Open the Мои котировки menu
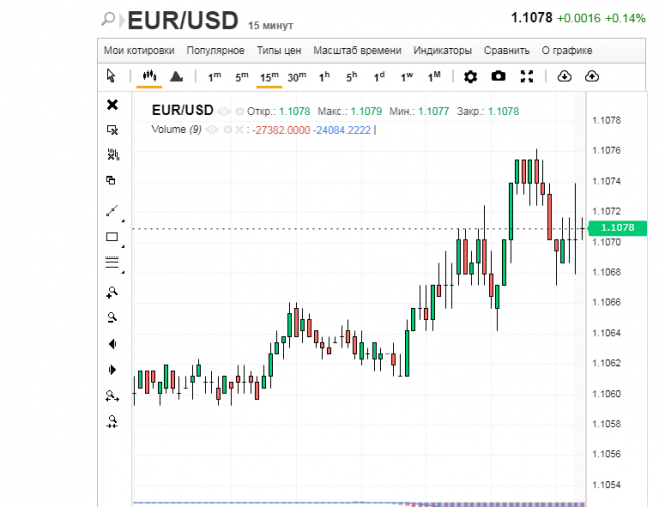The width and height of the screenshot is (665, 507). coord(139,50)
